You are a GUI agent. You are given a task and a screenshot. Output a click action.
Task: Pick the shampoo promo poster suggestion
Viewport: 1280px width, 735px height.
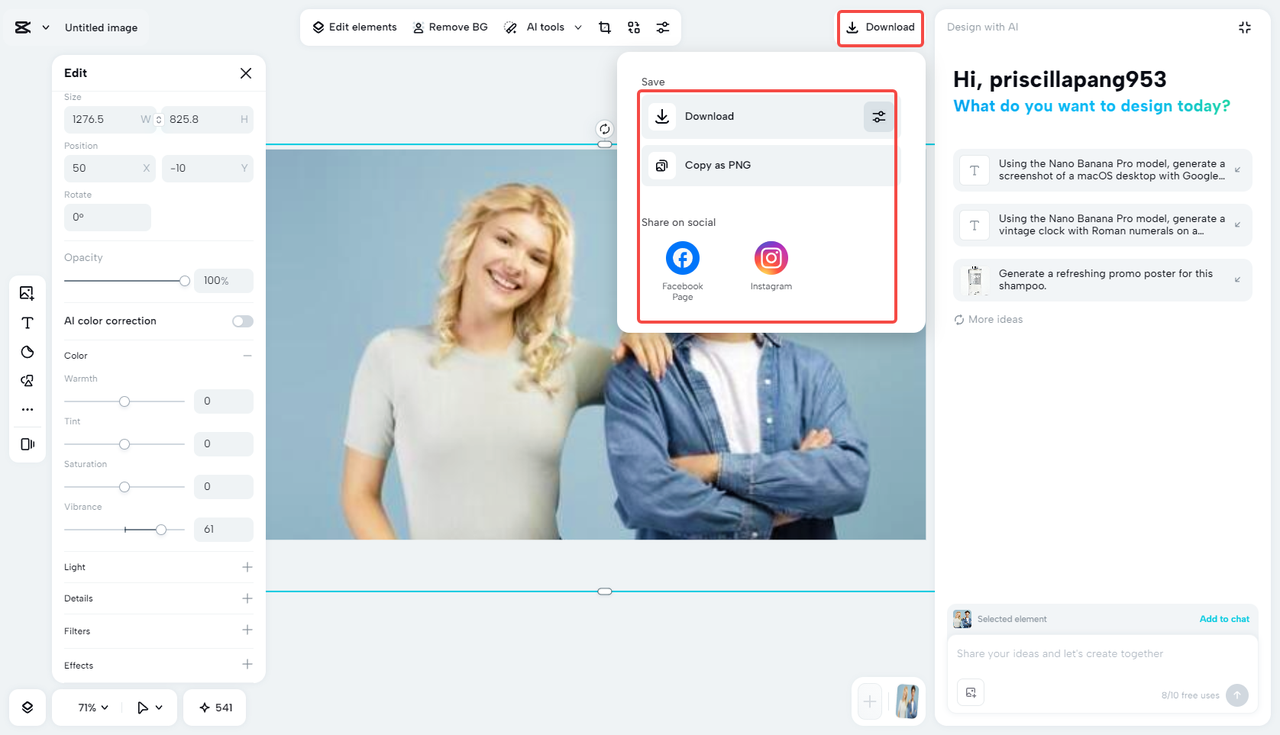click(x=1103, y=280)
